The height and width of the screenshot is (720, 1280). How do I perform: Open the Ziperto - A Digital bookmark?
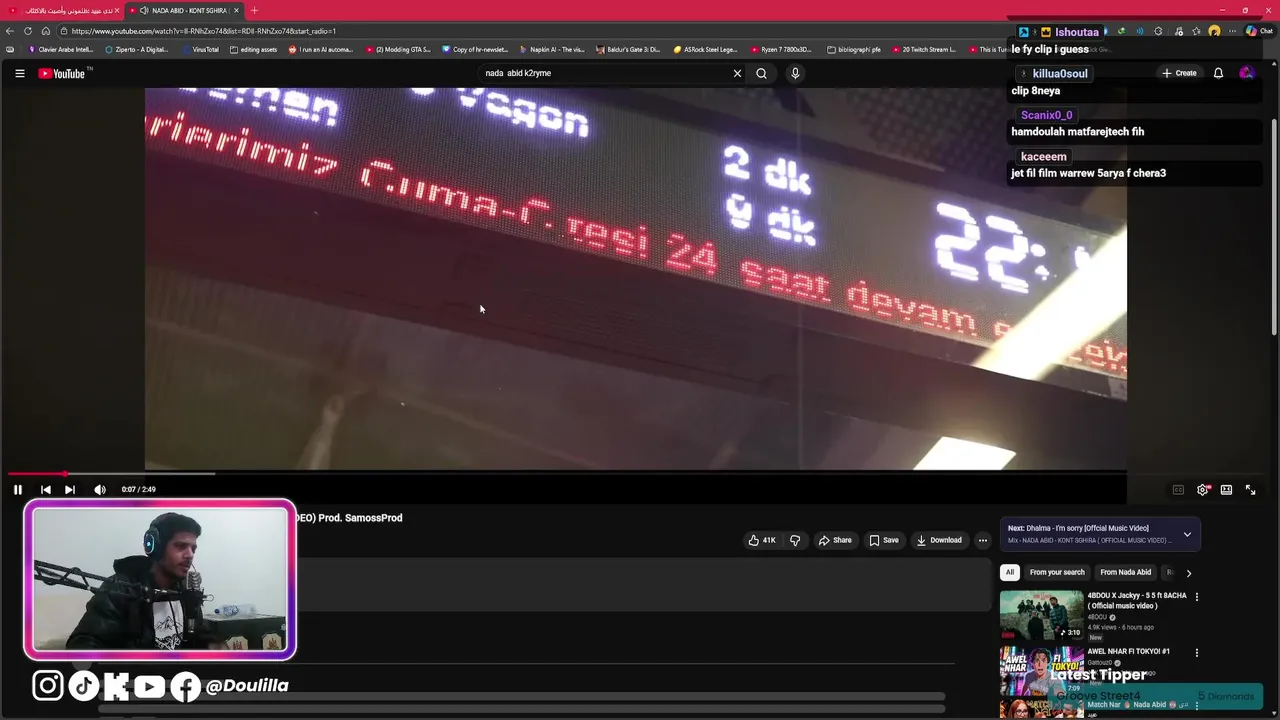[137, 49]
